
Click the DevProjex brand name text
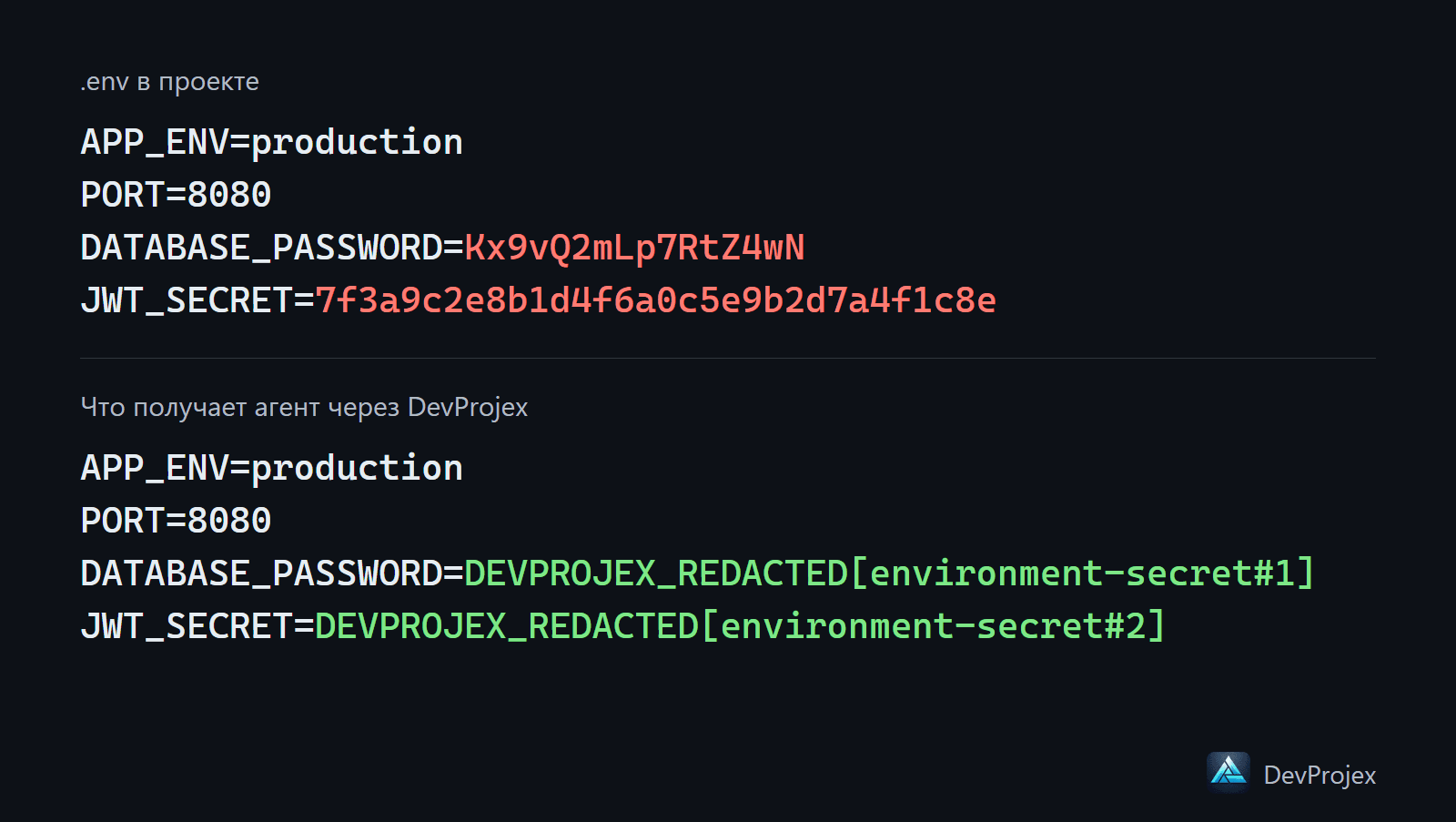[x=1319, y=776]
